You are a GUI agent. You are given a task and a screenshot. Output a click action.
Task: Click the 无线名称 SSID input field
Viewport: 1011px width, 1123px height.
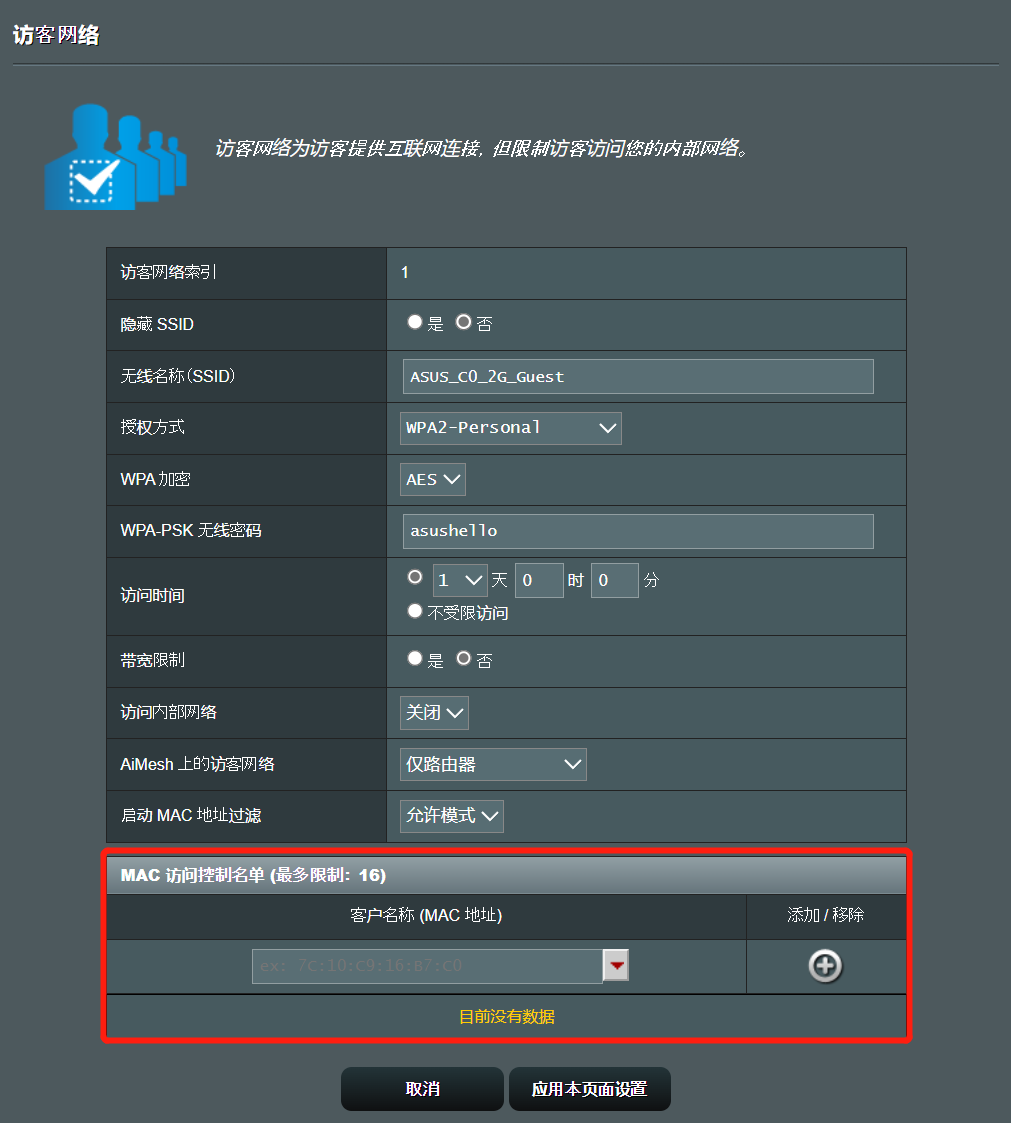638,376
